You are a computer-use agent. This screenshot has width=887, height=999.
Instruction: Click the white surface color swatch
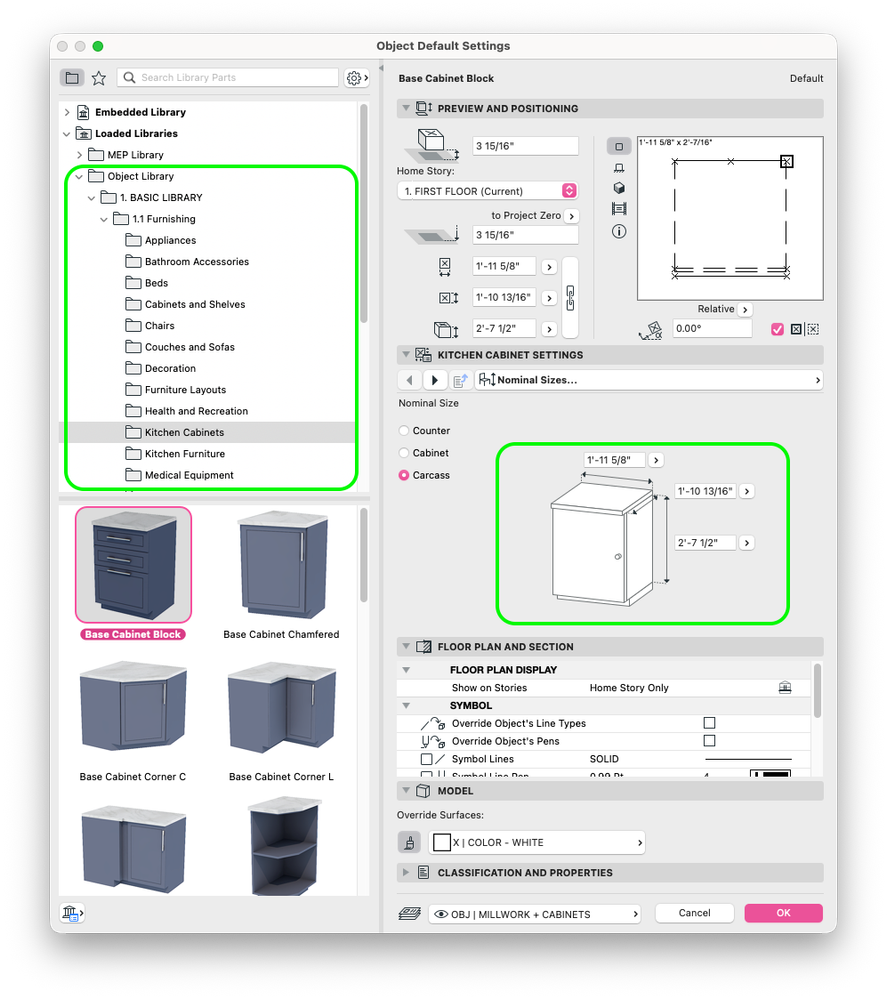click(442, 842)
